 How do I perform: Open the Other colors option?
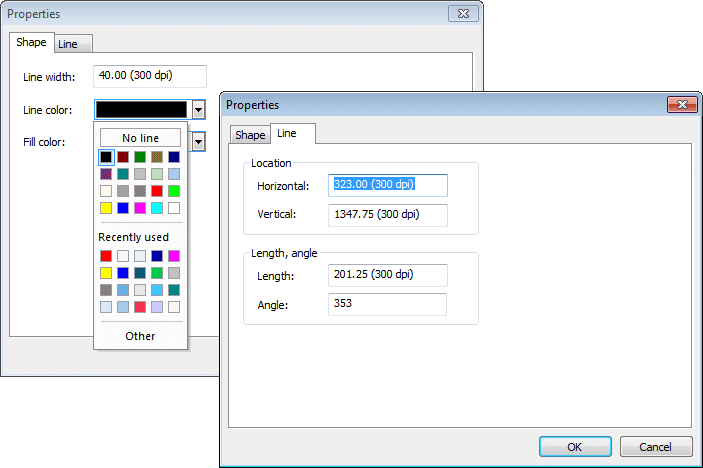[x=140, y=336]
